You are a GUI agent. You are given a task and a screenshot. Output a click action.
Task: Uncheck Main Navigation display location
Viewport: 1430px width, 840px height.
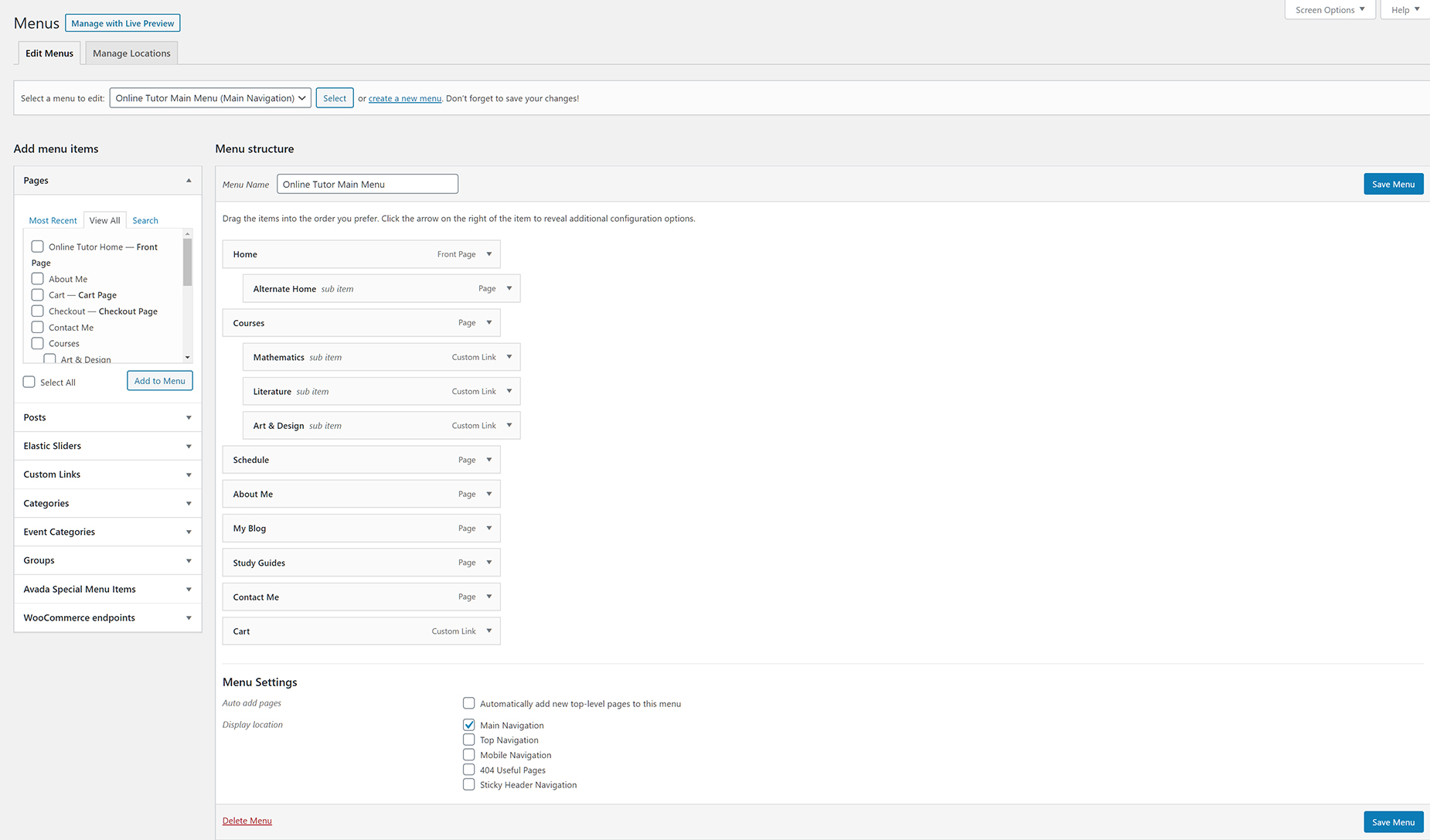pyautogui.click(x=468, y=725)
